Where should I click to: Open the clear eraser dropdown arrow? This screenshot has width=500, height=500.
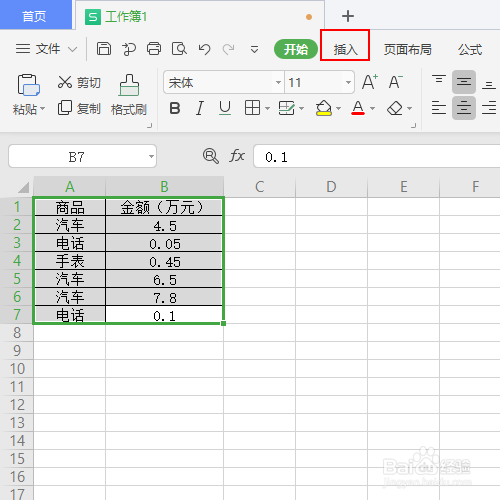click(x=410, y=108)
